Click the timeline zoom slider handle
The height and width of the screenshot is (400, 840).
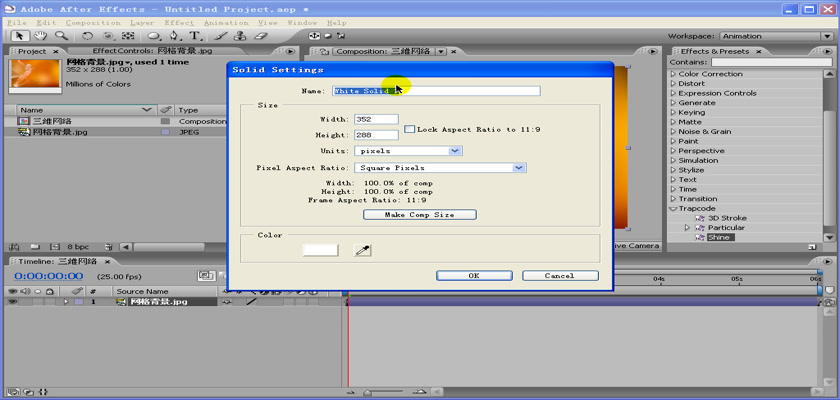pos(368,393)
